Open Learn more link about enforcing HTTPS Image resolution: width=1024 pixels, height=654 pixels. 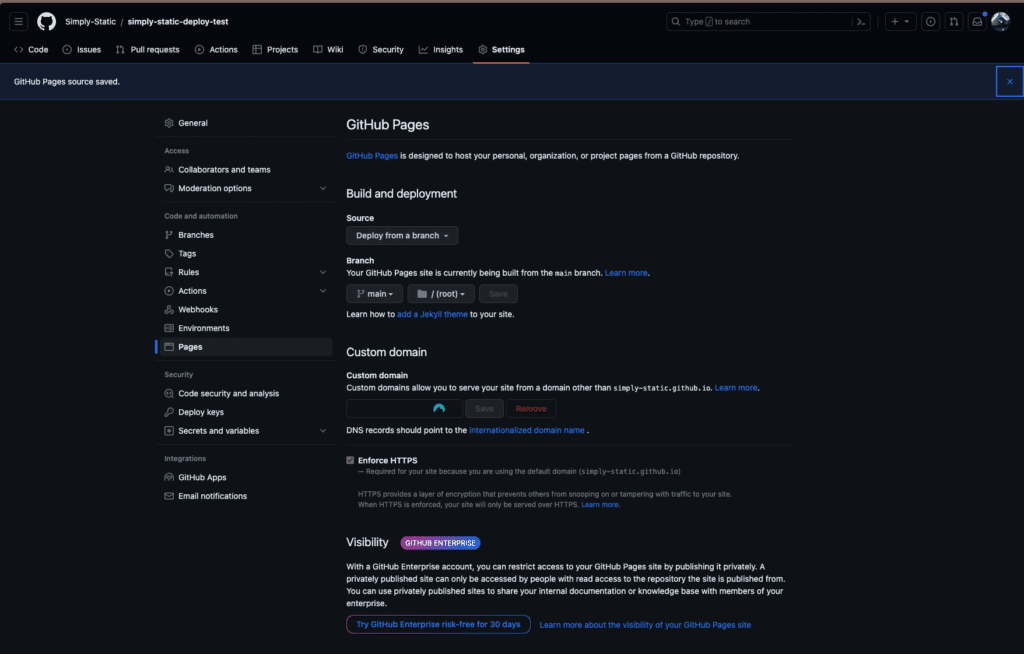tap(600, 504)
